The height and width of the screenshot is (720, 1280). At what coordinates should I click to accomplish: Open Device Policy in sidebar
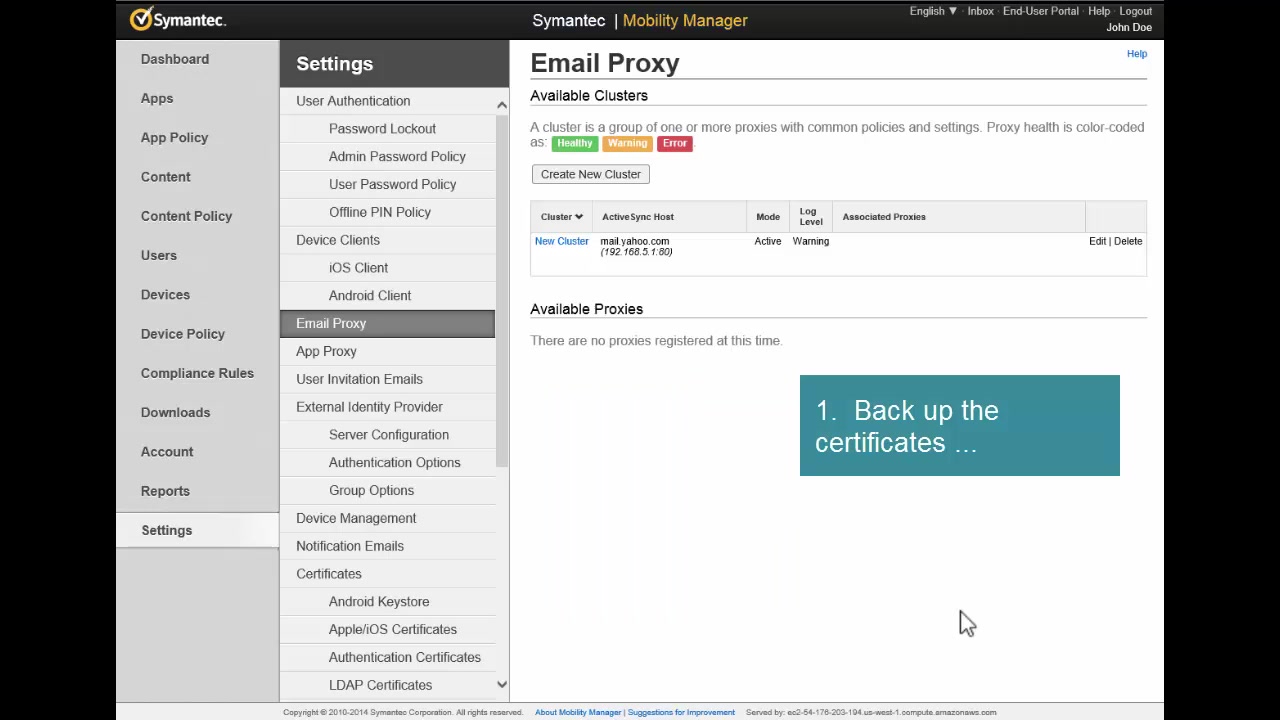click(183, 334)
